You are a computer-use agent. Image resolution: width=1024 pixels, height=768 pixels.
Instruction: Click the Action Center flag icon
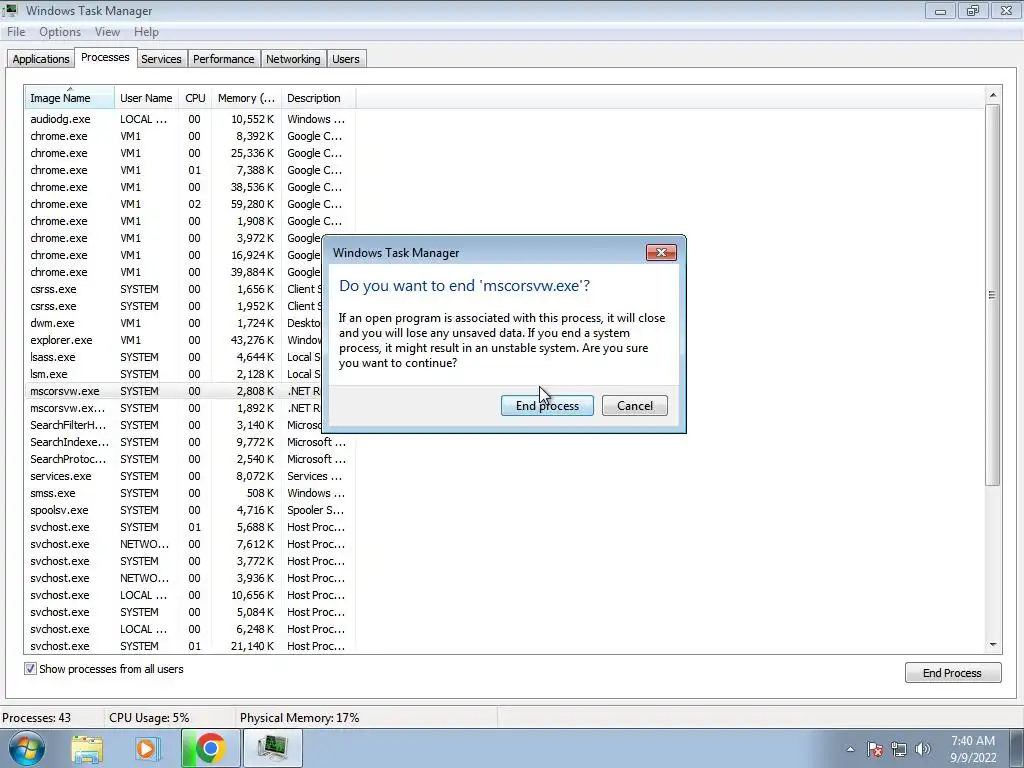click(875, 749)
